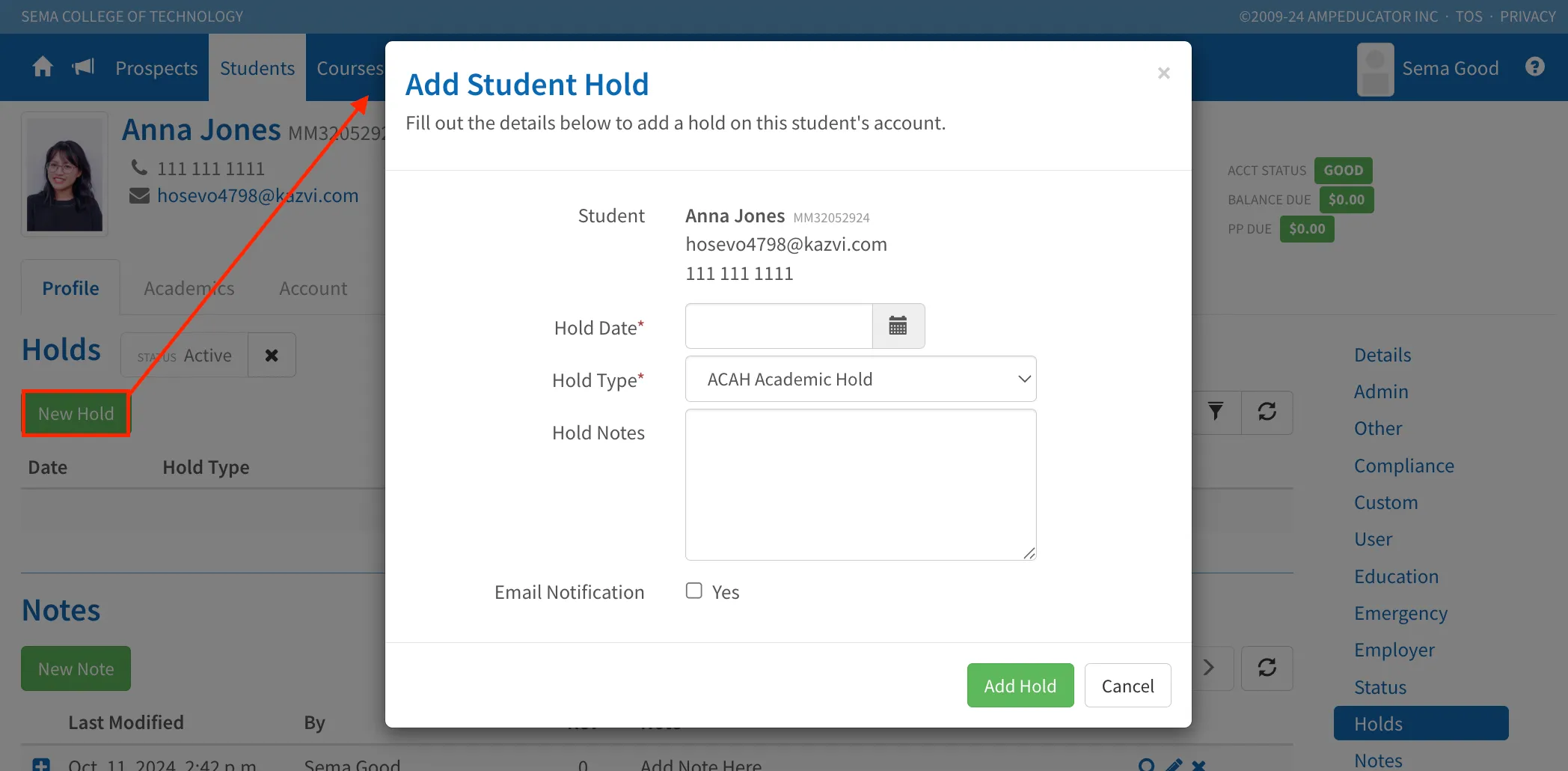
Task: Switch to the Profile tab
Action: [70, 288]
